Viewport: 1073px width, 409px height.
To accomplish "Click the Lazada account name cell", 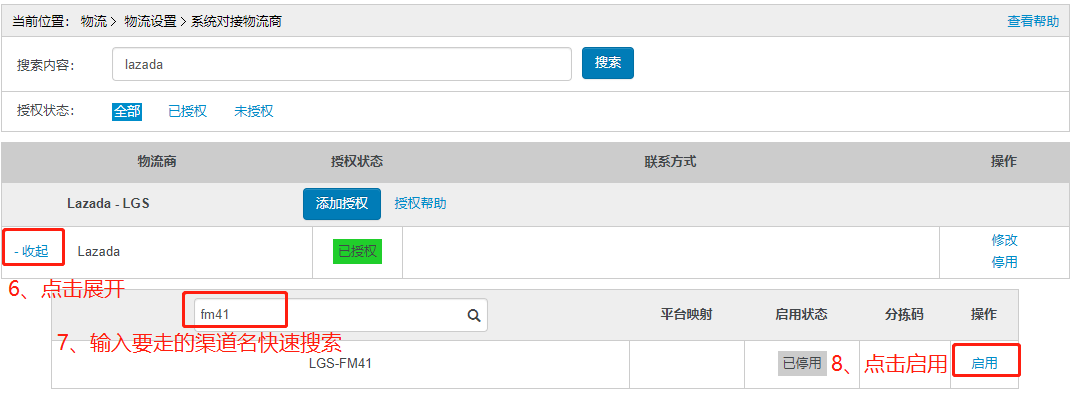I will click(x=99, y=252).
